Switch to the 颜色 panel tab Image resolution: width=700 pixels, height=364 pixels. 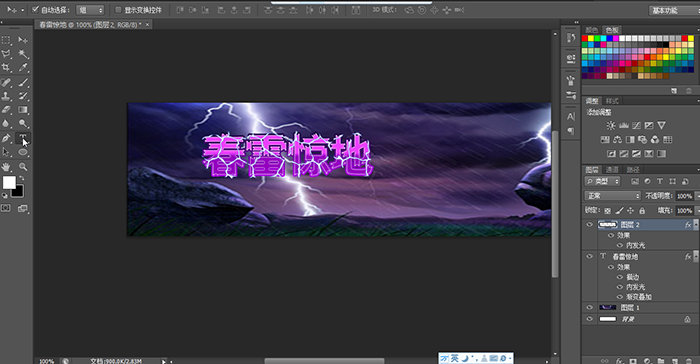click(592, 30)
